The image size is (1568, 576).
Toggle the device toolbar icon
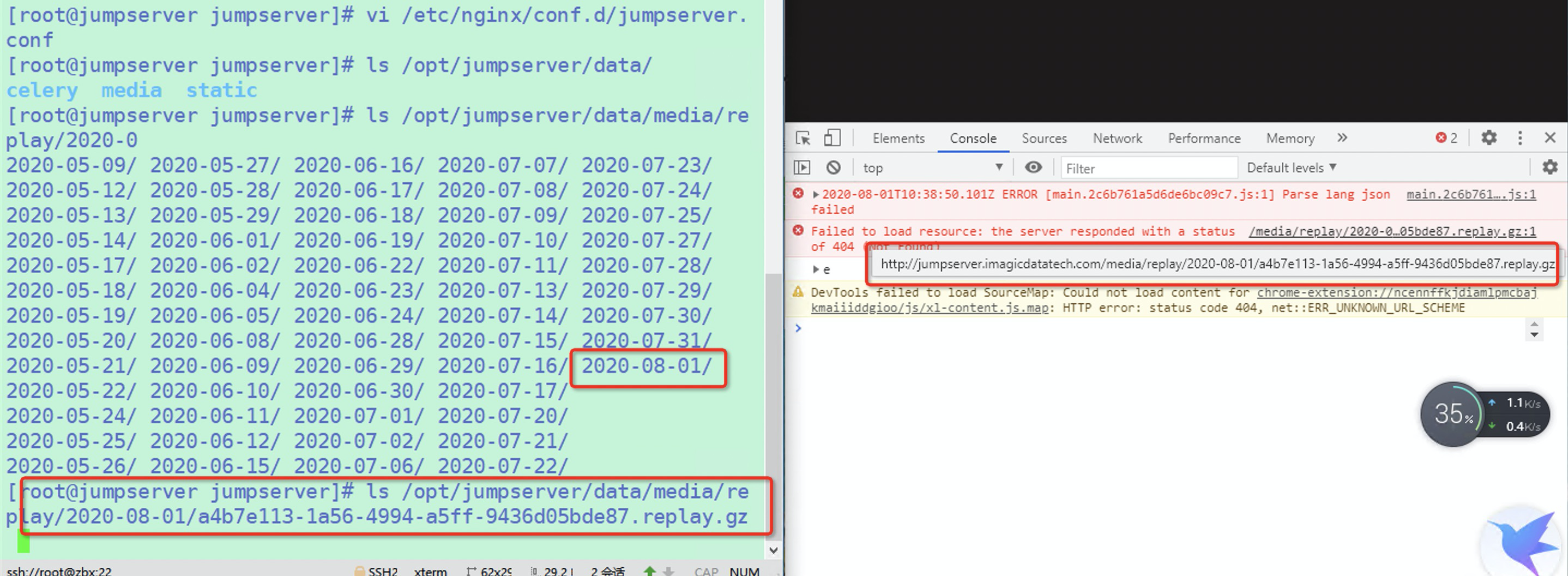pyautogui.click(x=831, y=138)
